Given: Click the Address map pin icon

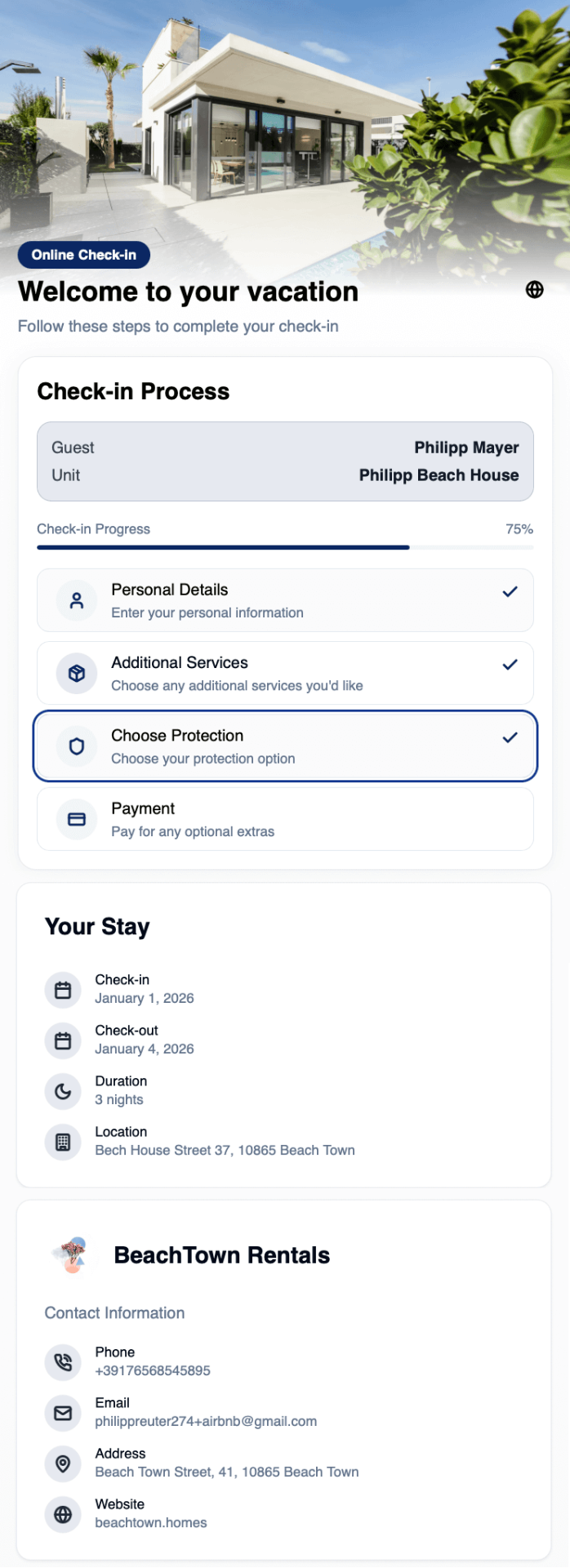Looking at the screenshot, I should (x=63, y=1464).
